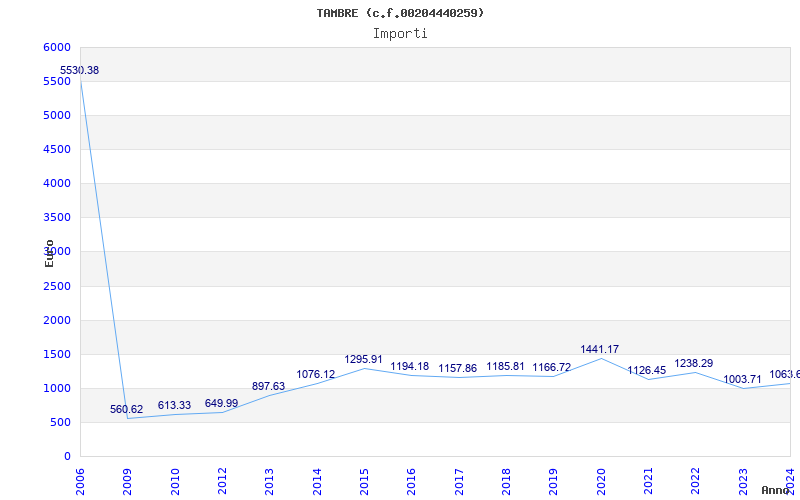Select the 1185.81 data label
The height and width of the screenshot is (500, 800).
tap(505, 366)
